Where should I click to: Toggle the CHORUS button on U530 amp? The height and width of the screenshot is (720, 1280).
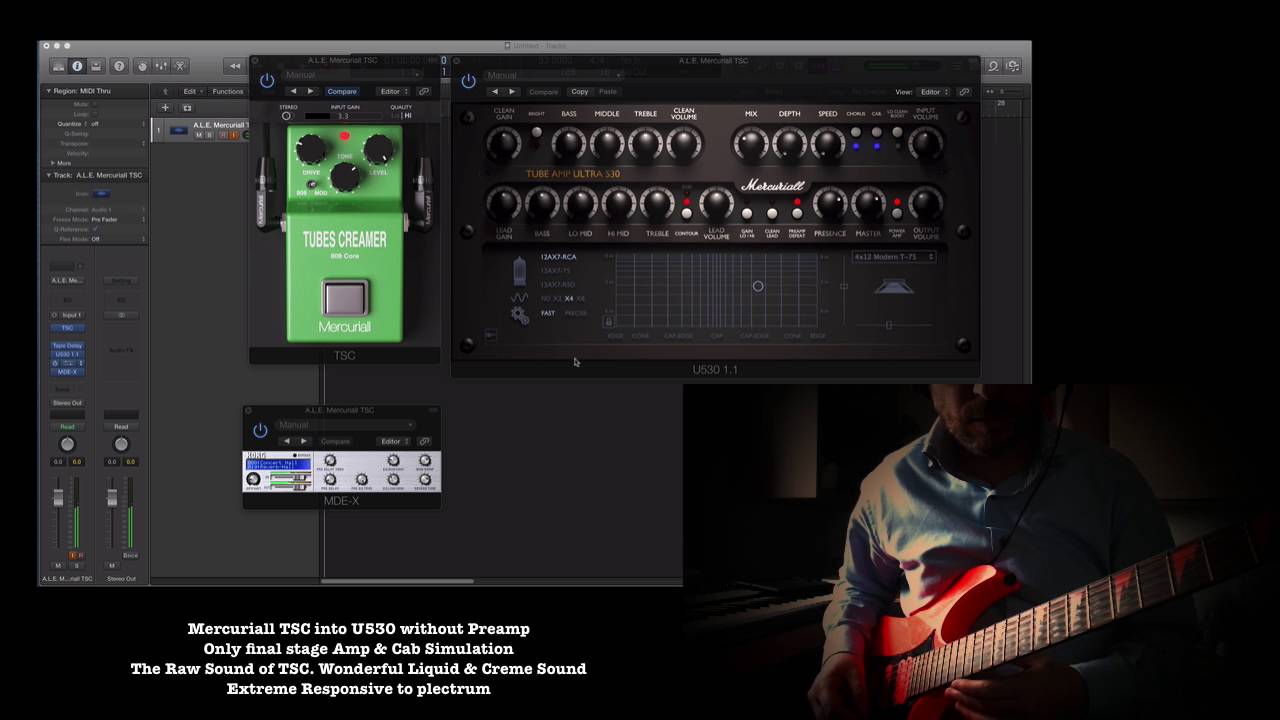[856, 132]
